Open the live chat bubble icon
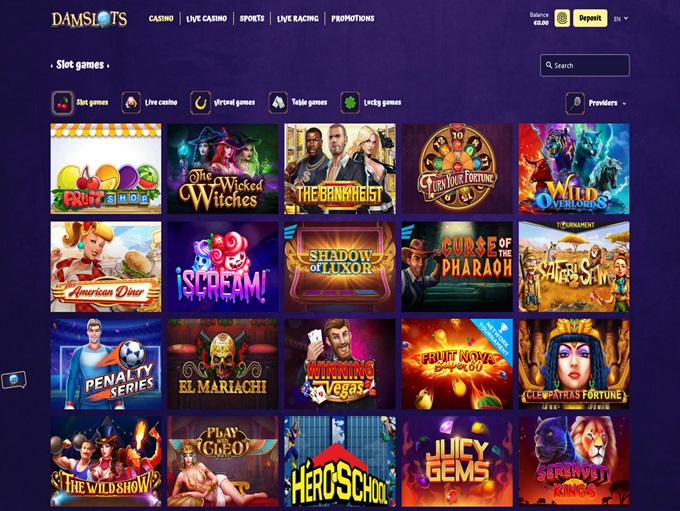The image size is (680, 511). coord(14,380)
